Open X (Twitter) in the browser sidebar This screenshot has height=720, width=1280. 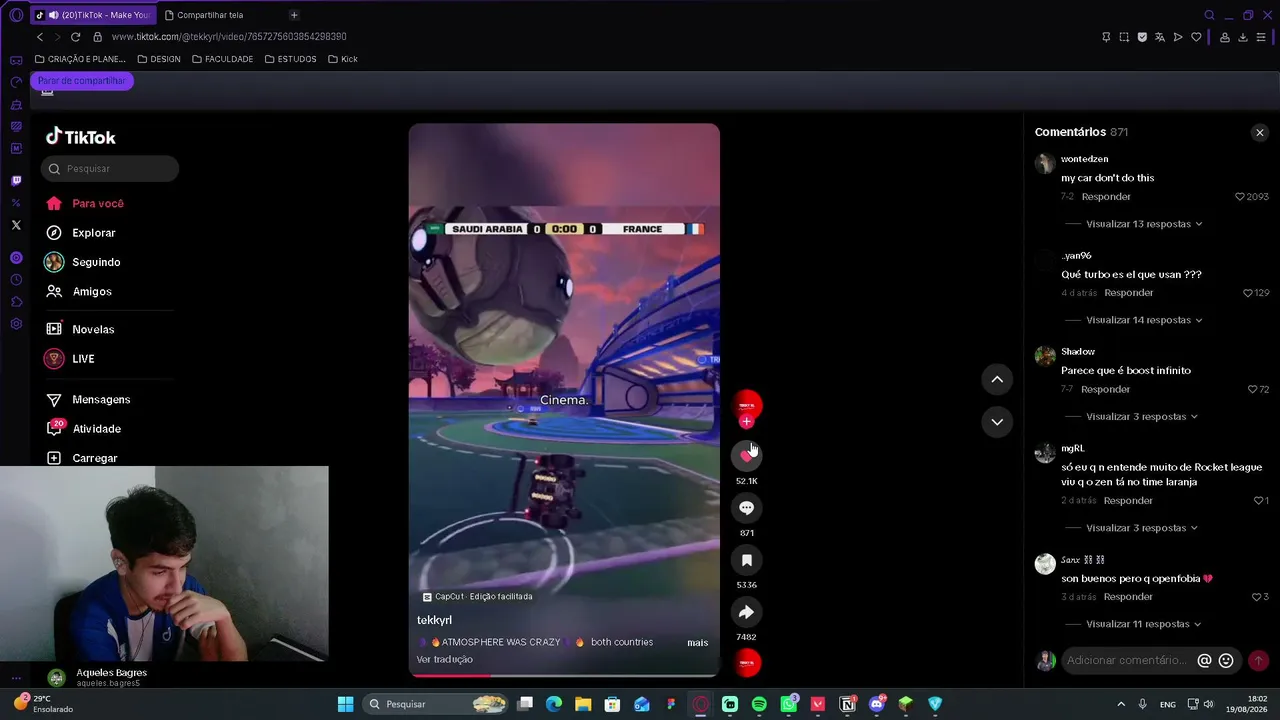(16, 225)
